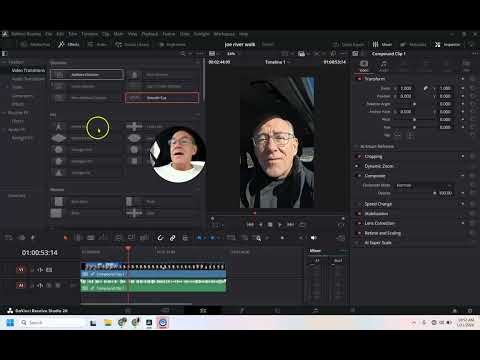Toggle the Cropping section on or off
480x360 pixels.
tap(359, 156)
